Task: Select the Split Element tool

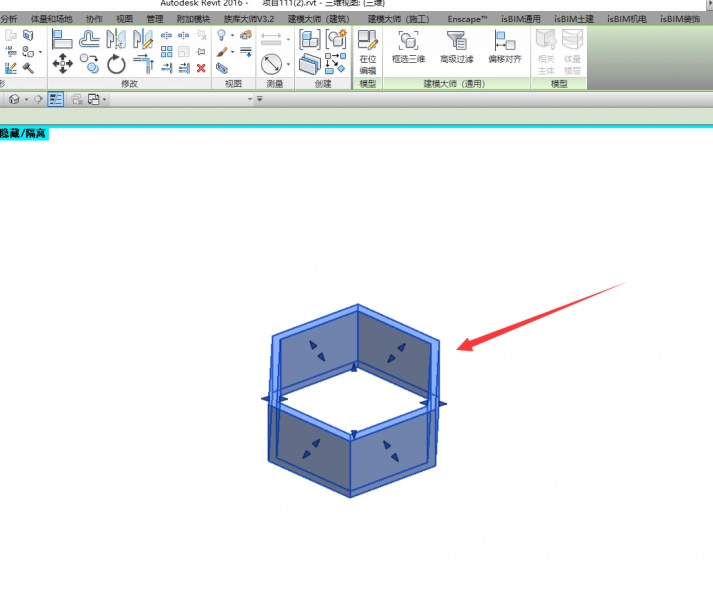Action: (x=166, y=35)
